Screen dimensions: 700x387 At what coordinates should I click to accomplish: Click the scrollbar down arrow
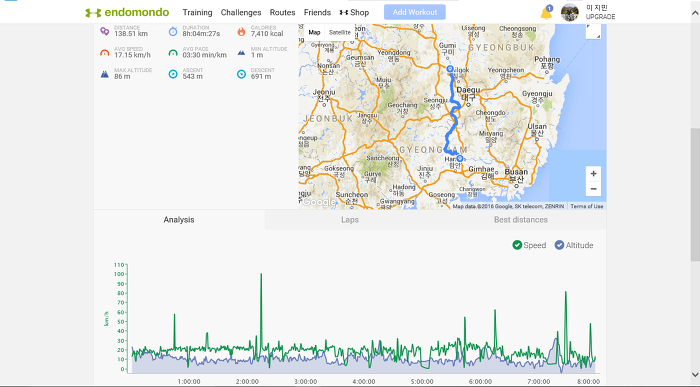click(695, 374)
